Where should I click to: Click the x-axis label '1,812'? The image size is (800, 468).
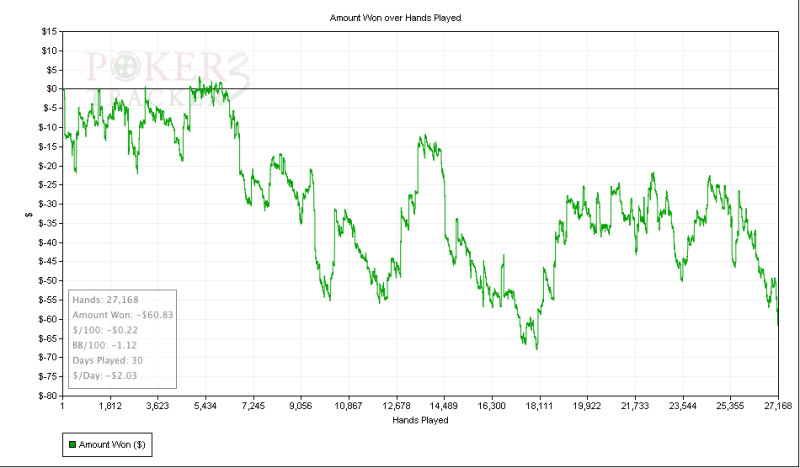(110, 406)
